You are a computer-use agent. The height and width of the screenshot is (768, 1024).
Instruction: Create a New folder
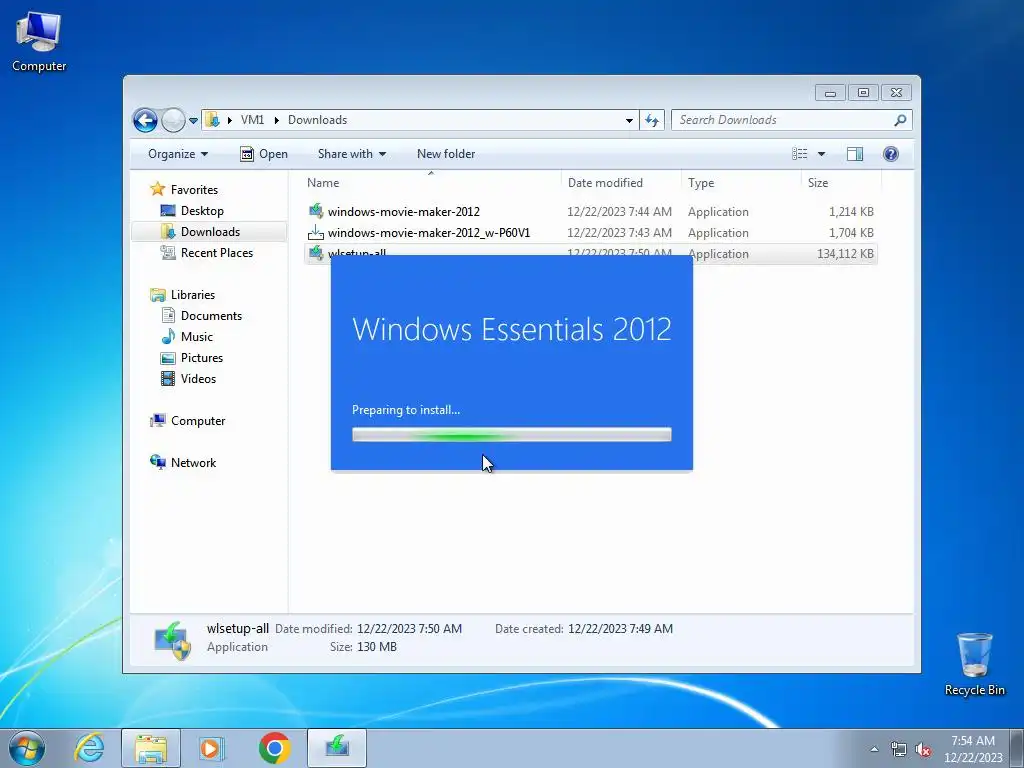point(446,153)
